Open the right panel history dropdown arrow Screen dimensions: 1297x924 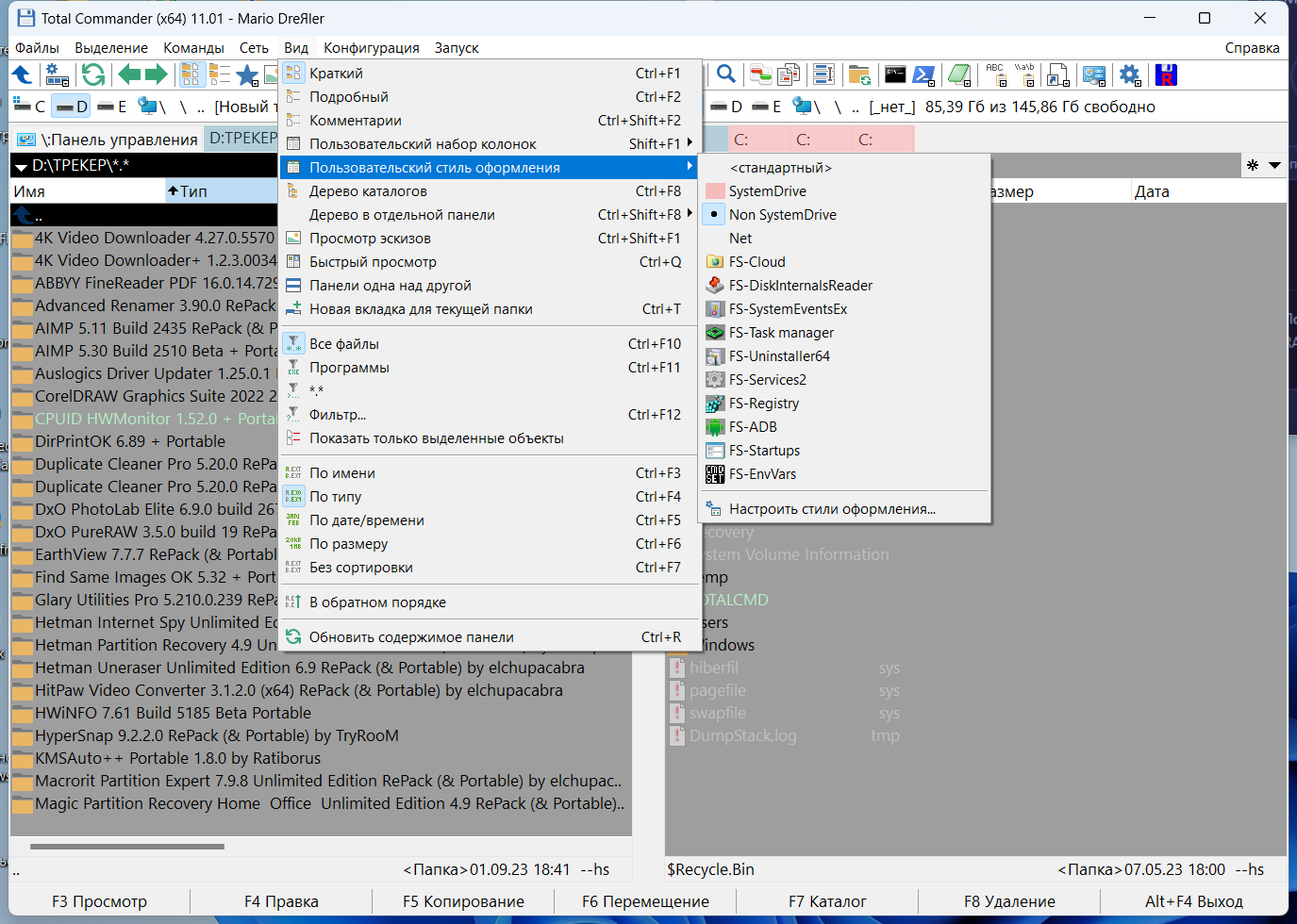(1274, 165)
